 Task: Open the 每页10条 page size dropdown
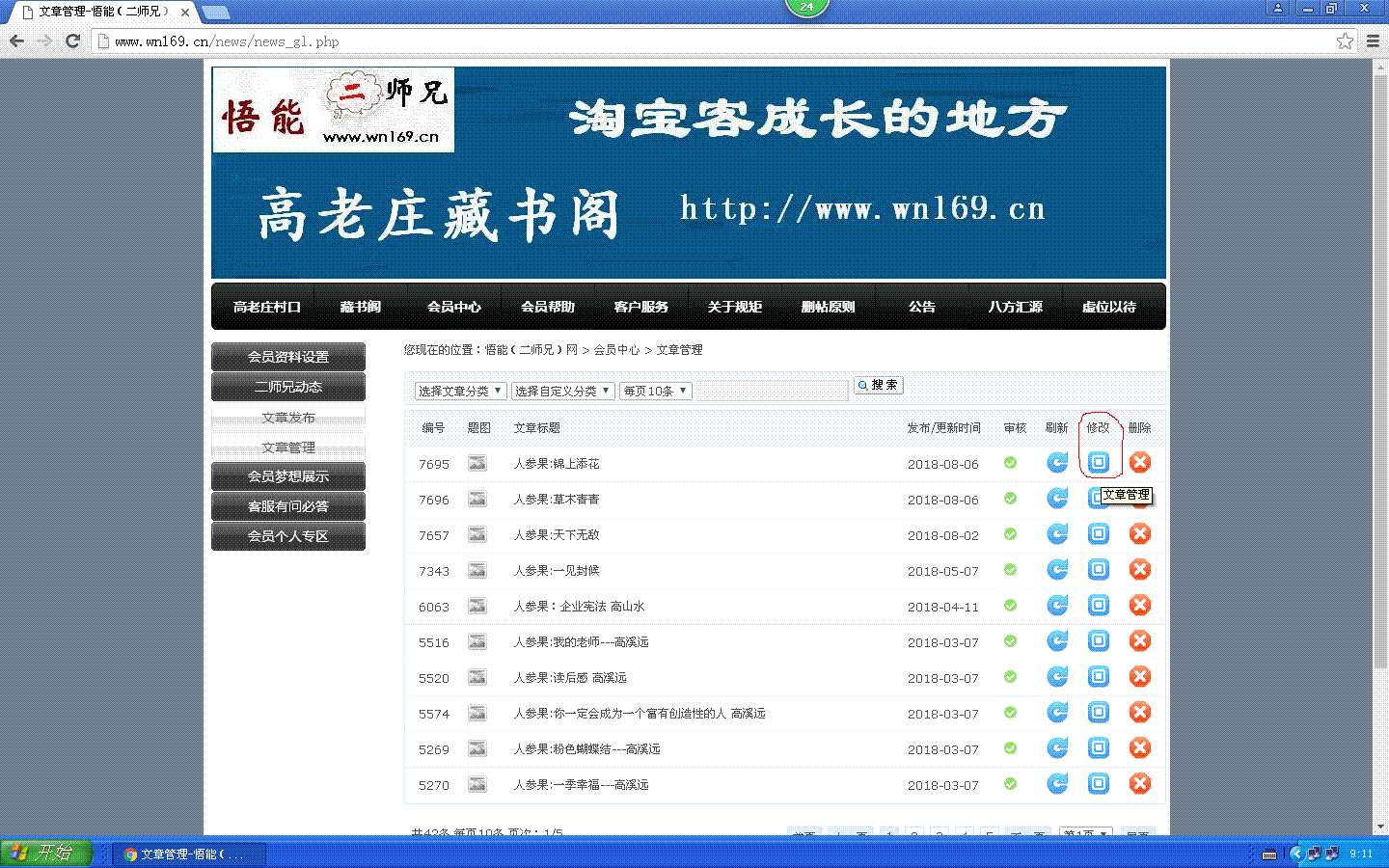[x=656, y=391]
